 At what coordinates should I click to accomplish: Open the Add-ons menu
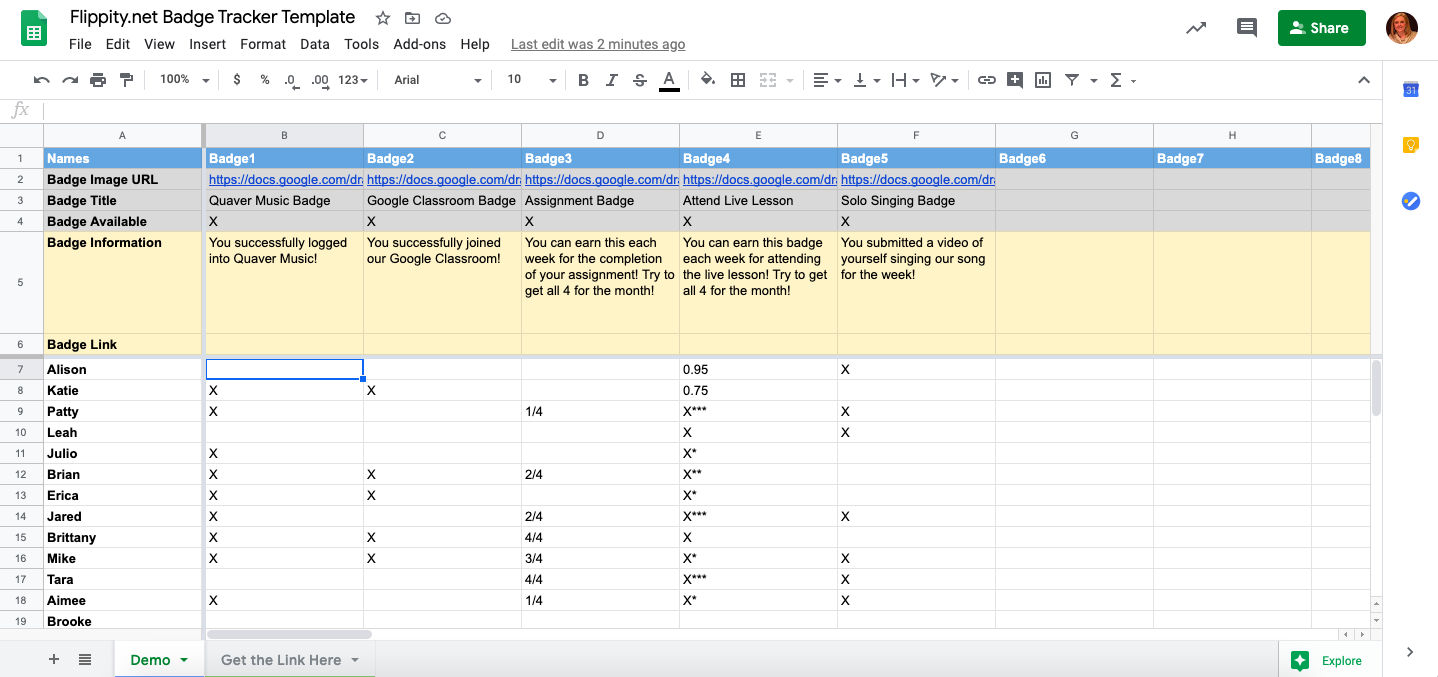(x=419, y=44)
